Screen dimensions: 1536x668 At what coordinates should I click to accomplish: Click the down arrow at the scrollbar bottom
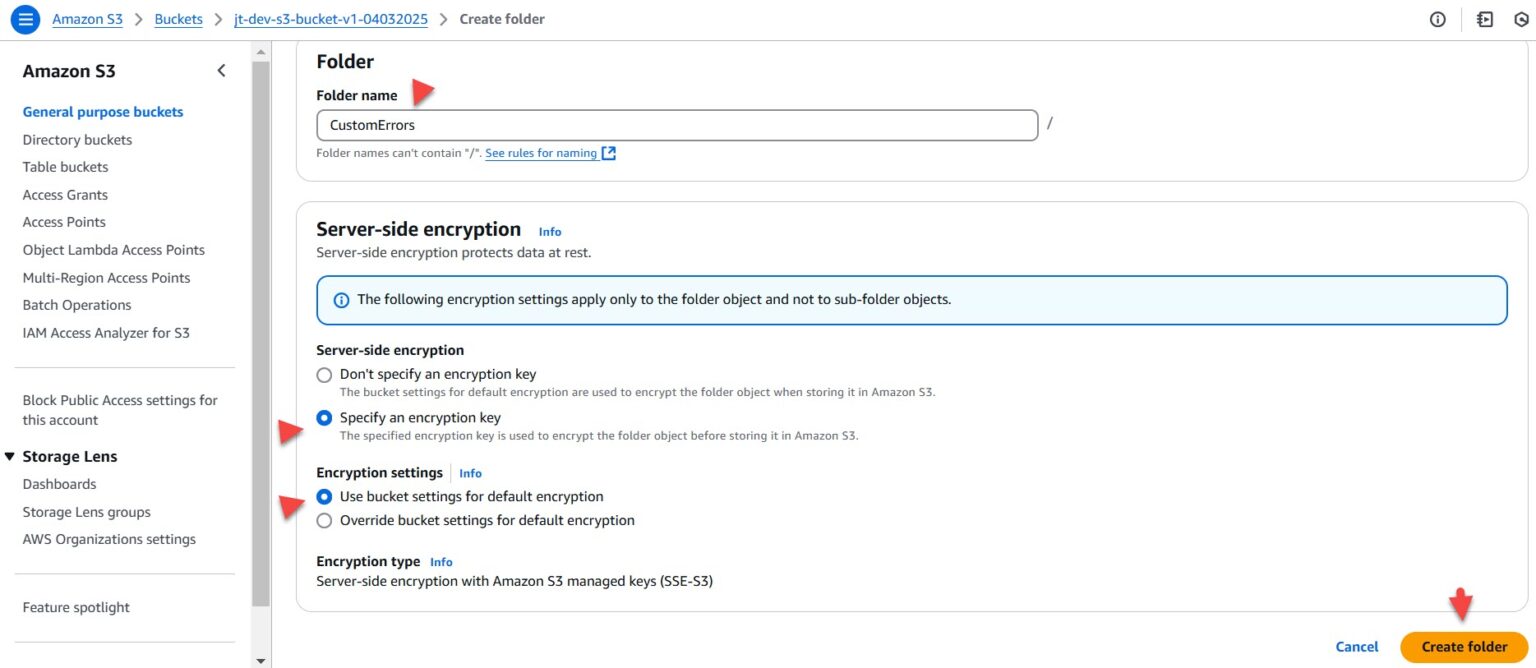(x=260, y=659)
